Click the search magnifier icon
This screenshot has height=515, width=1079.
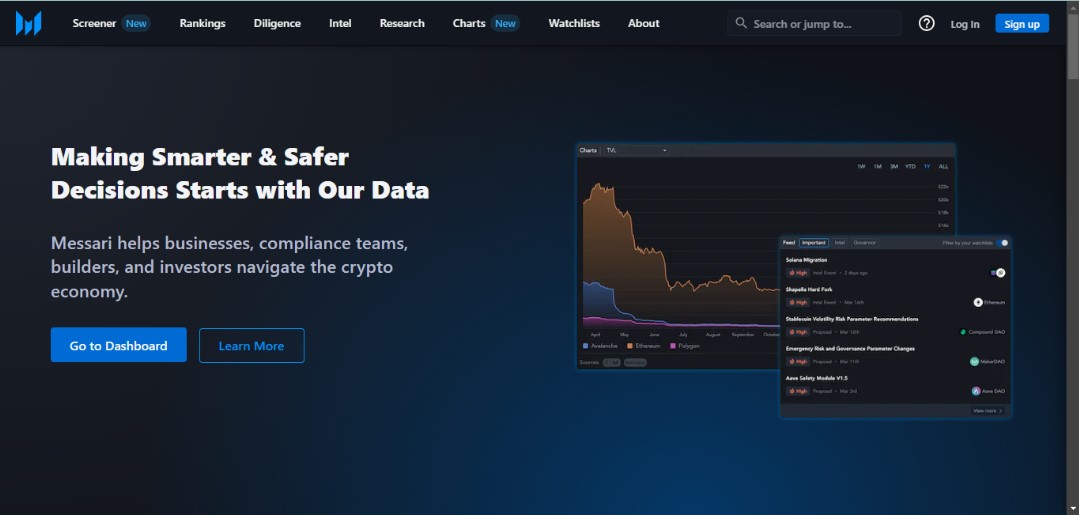(741, 23)
